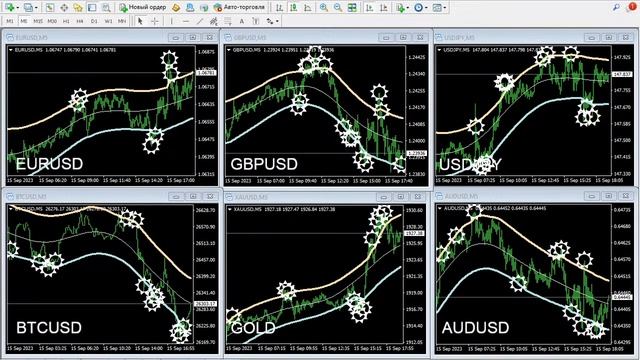This screenshot has width=640, height=360.
Task: Select the text (A) tool
Action: (x=242, y=21)
